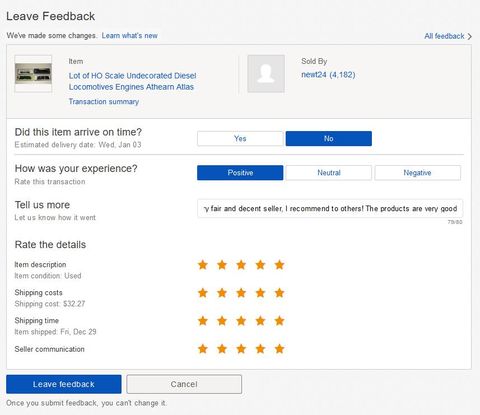Choose Negative experience rating
Viewport: 480px width, 415px height.
coord(418,173)
